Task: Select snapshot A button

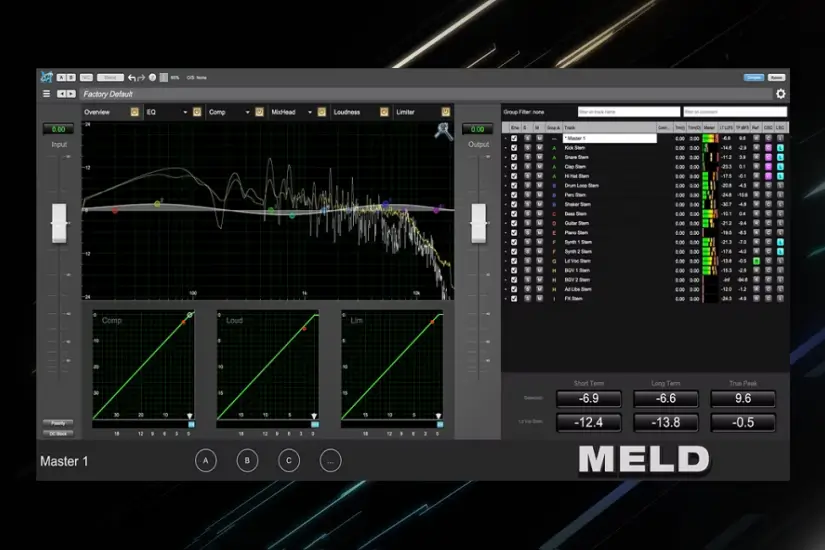Action: (x=206, y=461)
